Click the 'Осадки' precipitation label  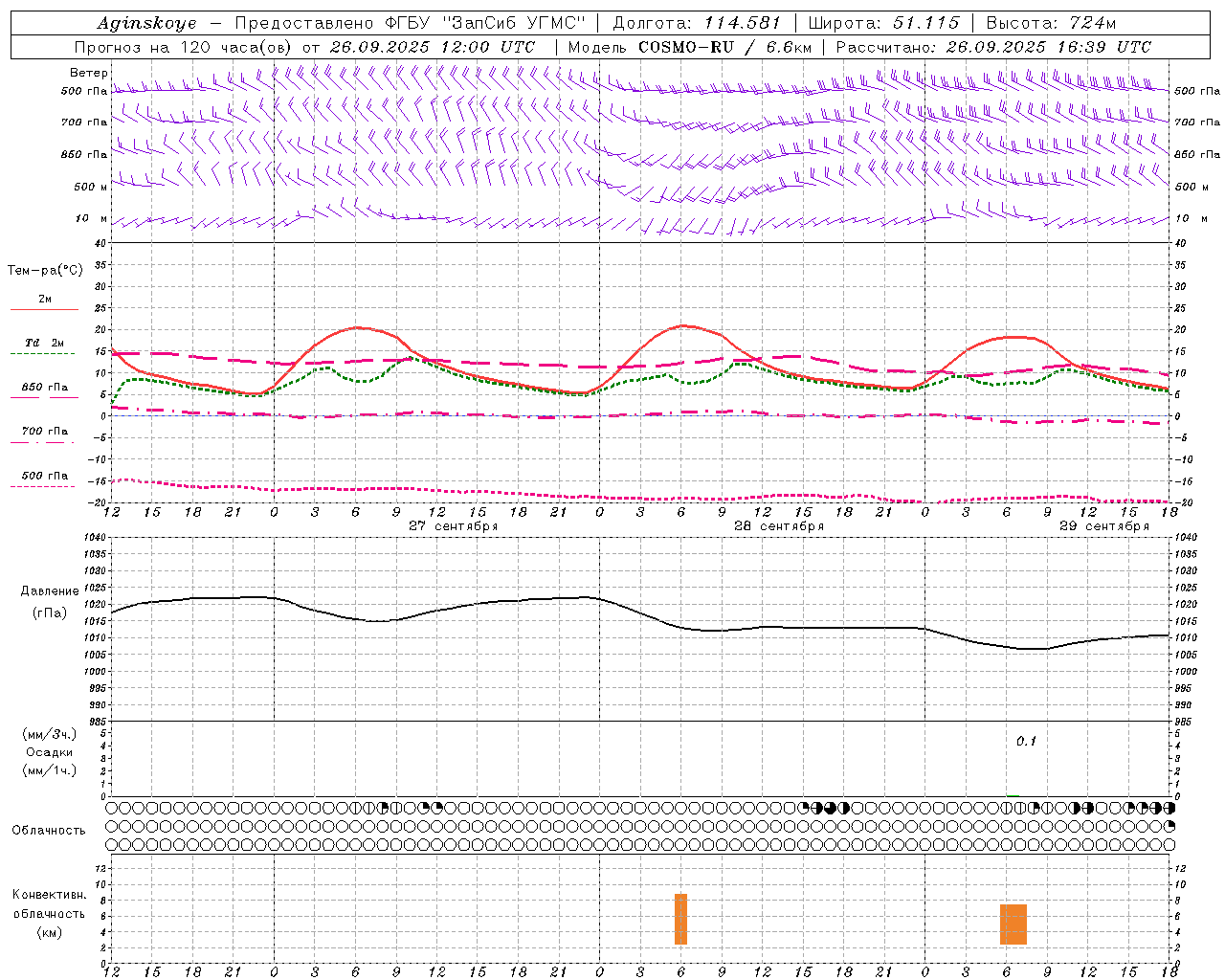(x=50, y=752)
